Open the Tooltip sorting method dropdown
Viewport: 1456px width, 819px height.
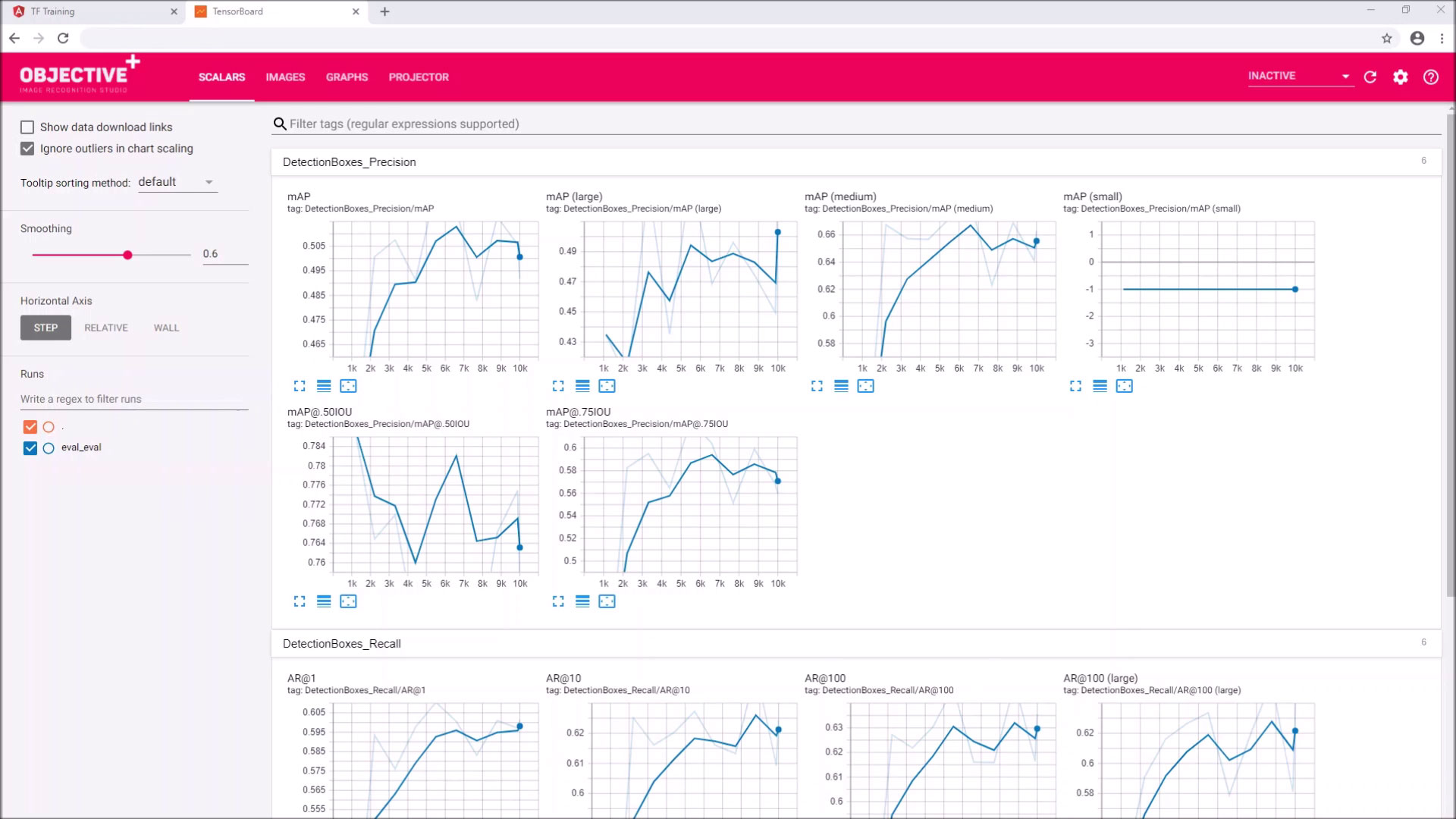pyautogui.click(x=177, y=182)
